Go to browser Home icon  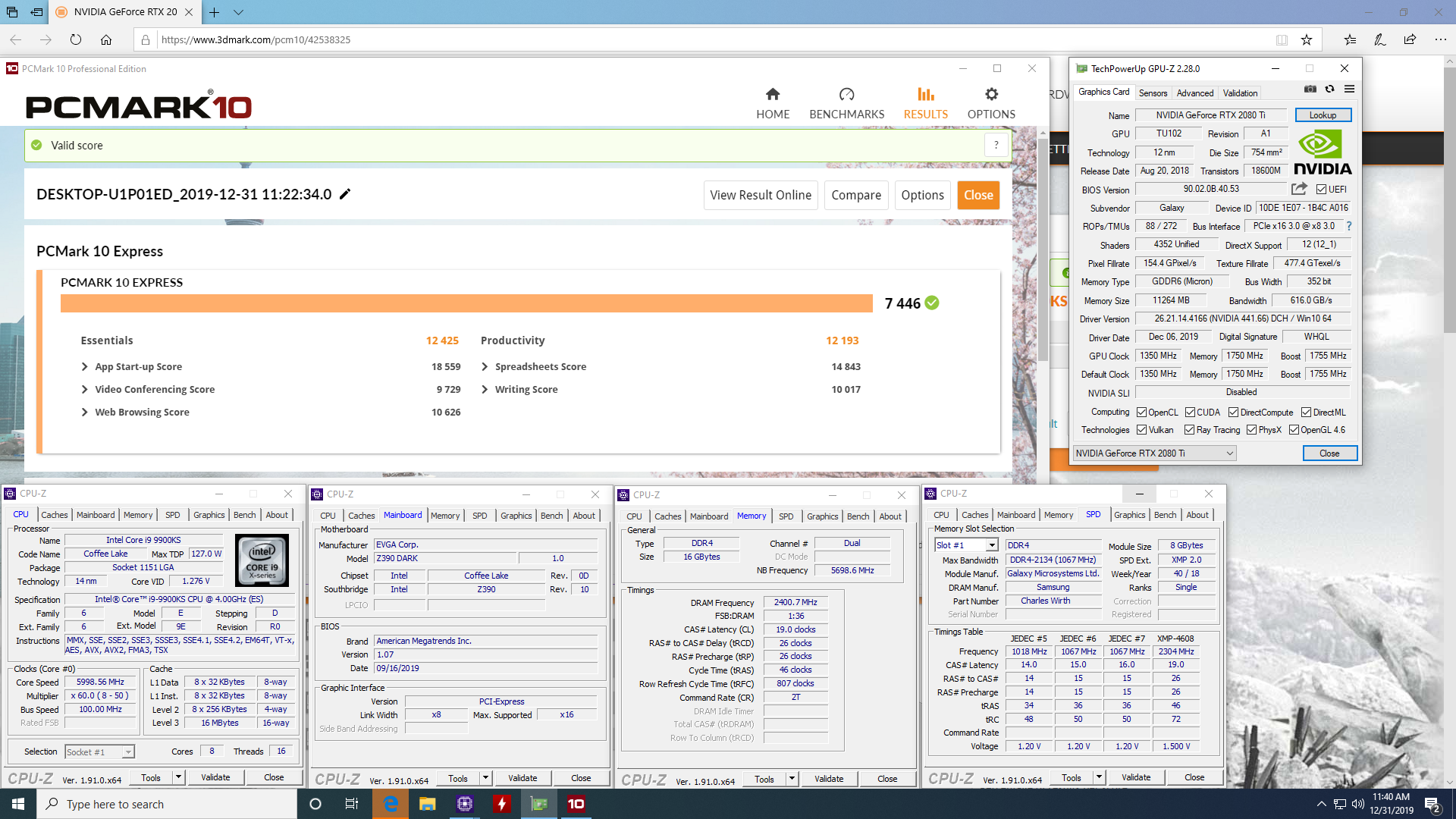[x=106, y=39]
